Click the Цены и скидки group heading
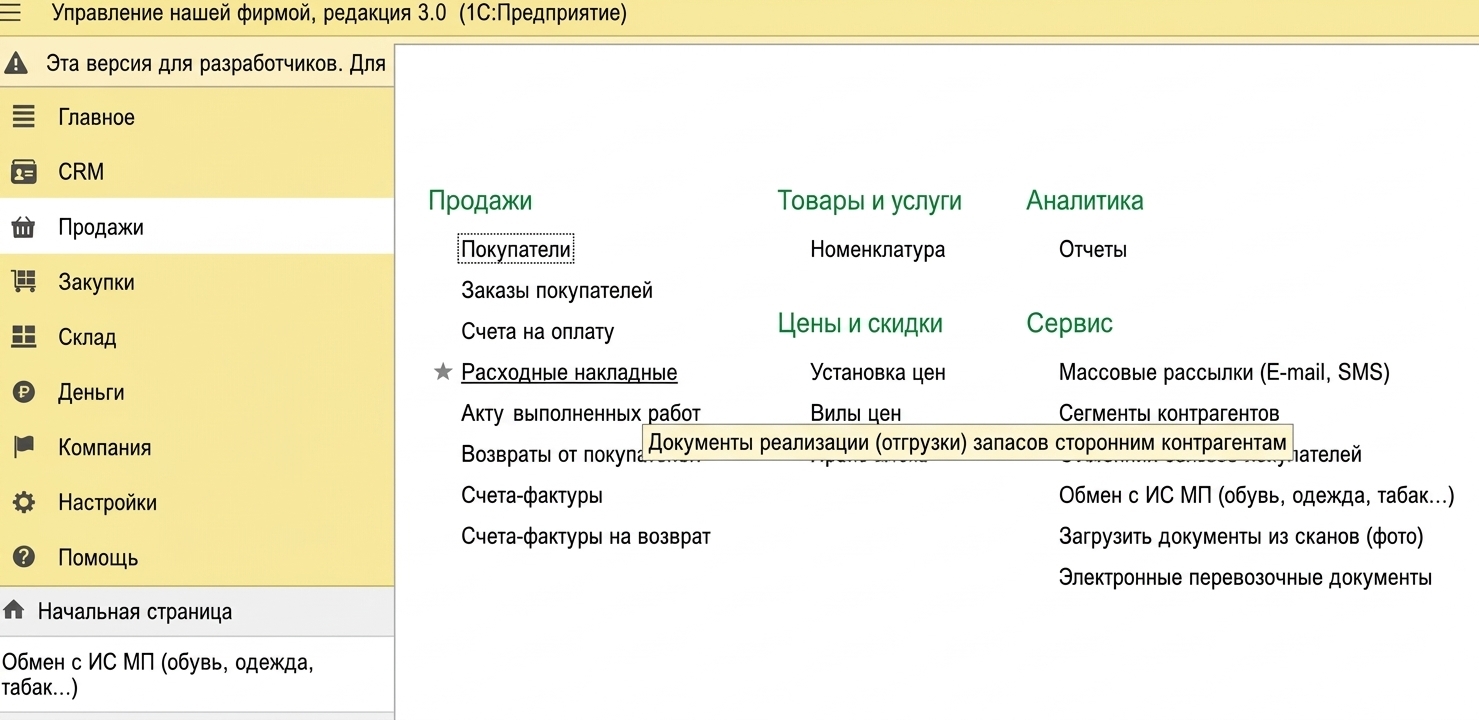This screenshot has height=720, width=1479. 860,323
